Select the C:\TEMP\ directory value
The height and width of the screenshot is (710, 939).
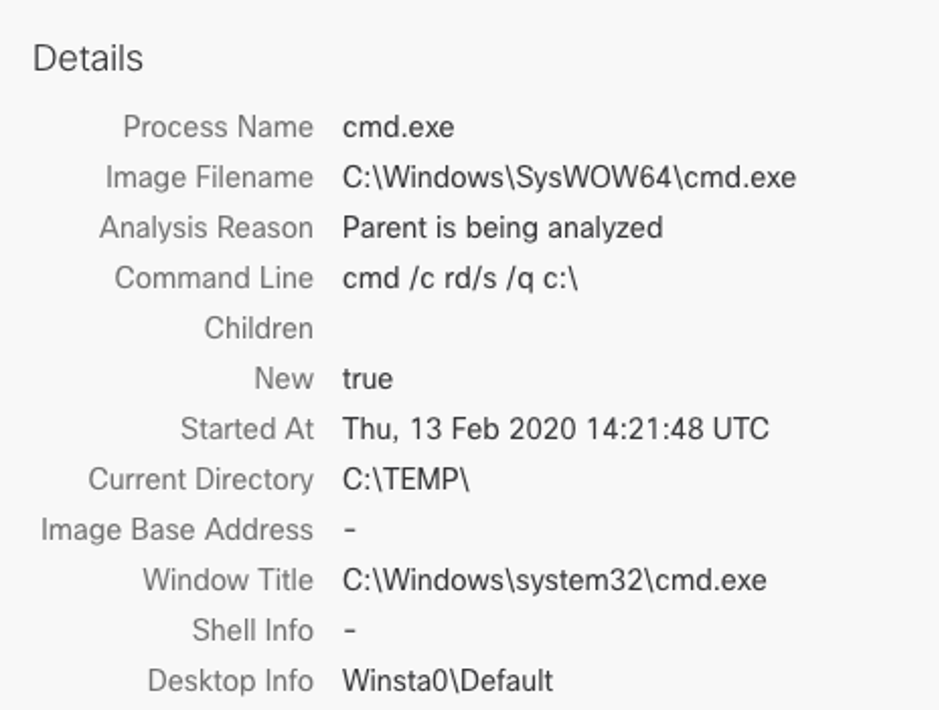tap(406, 479)
